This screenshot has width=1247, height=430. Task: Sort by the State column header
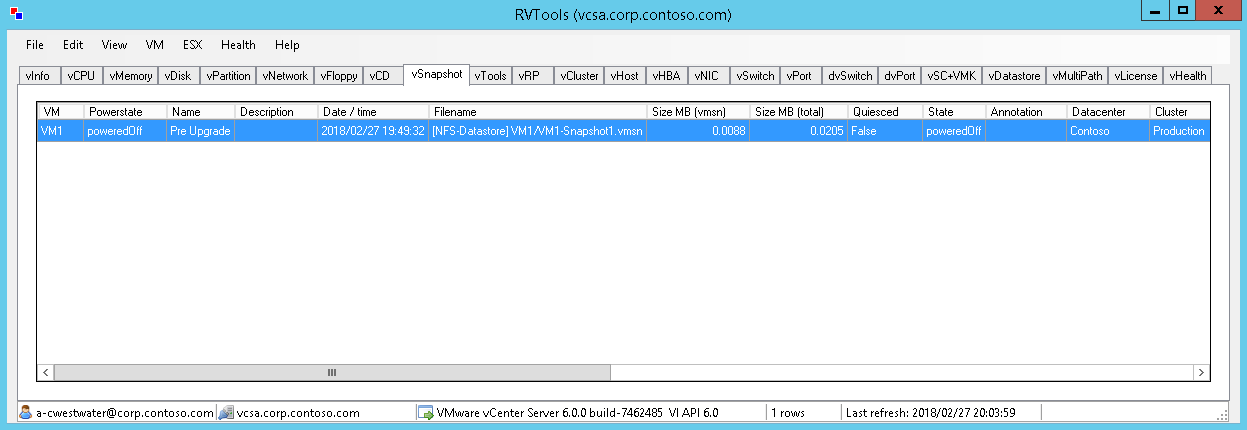954,112
